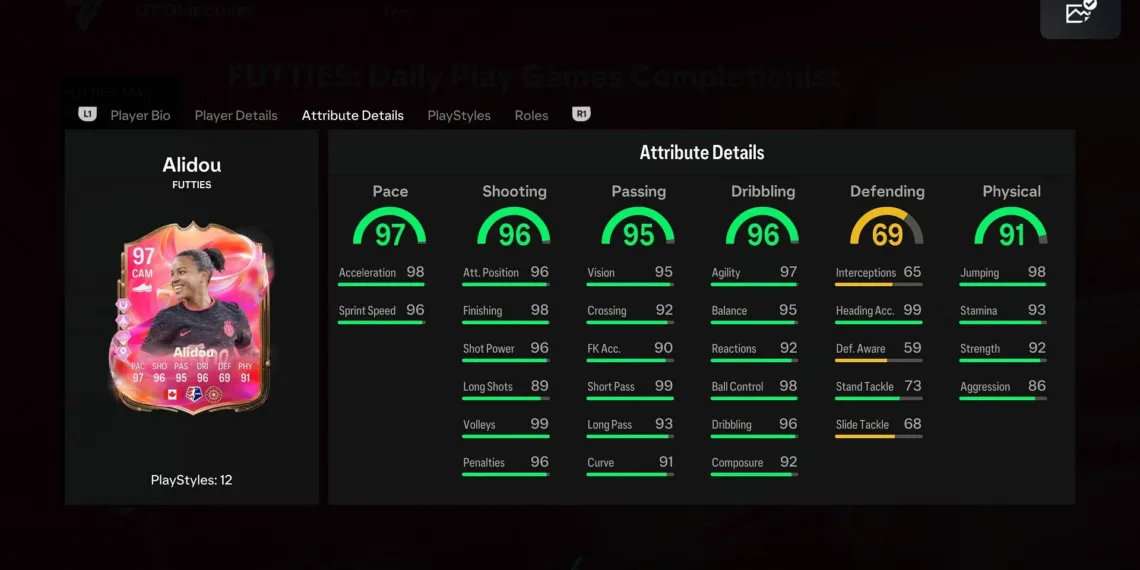1140x570 pixels.
Task: Go to the PlayStyles tab
Action: tap(459, 115)
